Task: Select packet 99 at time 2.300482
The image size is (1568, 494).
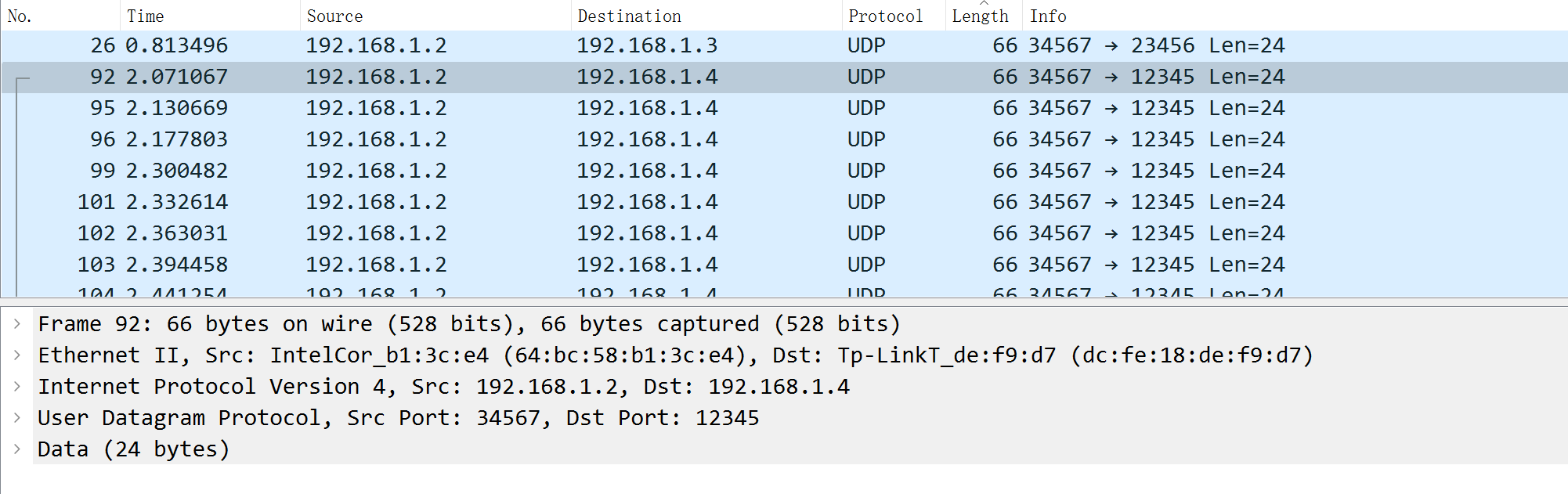Action: click(784, 171)
